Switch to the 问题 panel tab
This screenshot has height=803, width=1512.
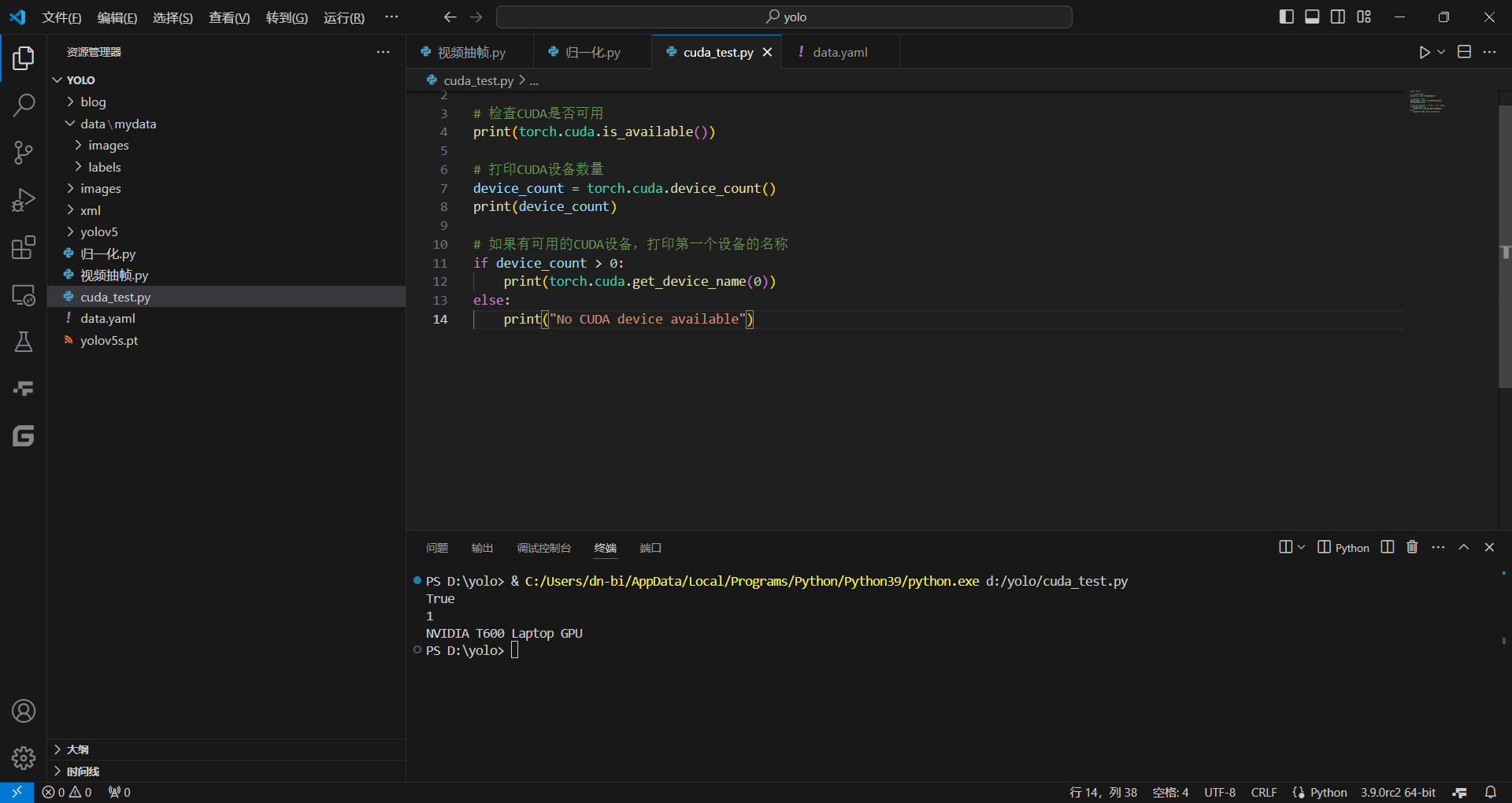437,548
